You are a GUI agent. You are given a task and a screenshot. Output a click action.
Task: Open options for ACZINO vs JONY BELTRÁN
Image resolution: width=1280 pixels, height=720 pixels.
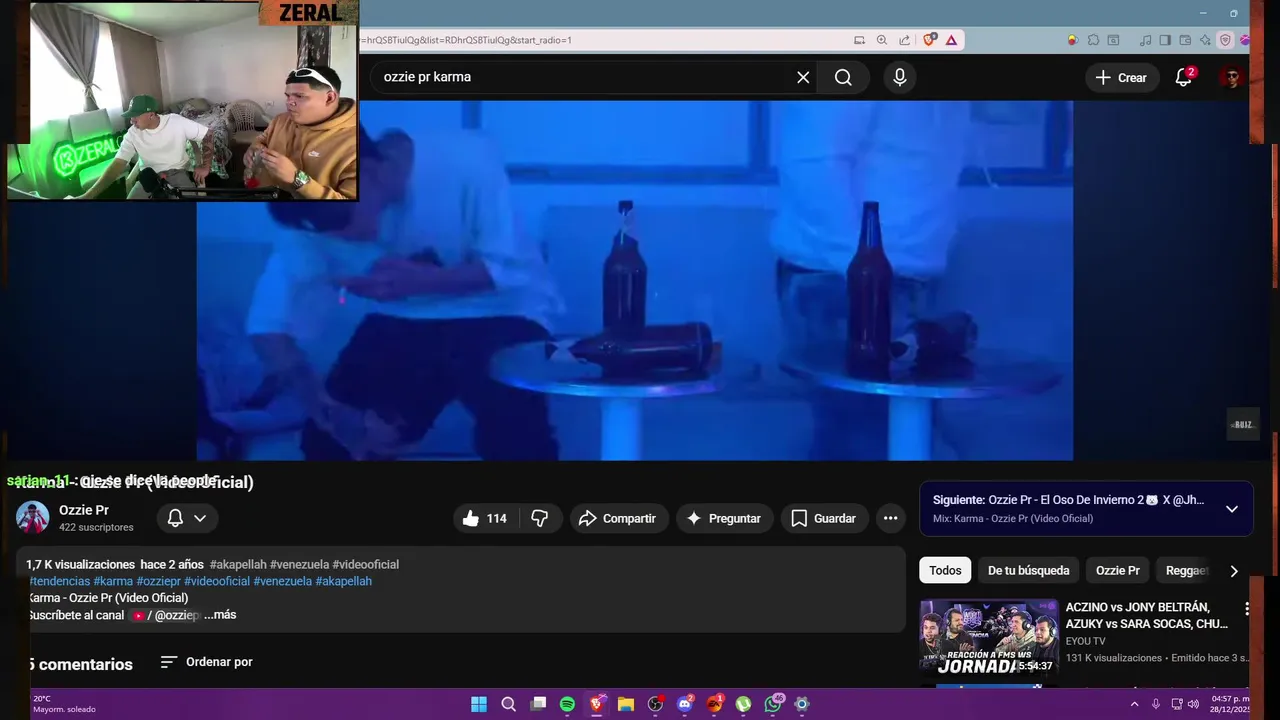(1246, 608)
